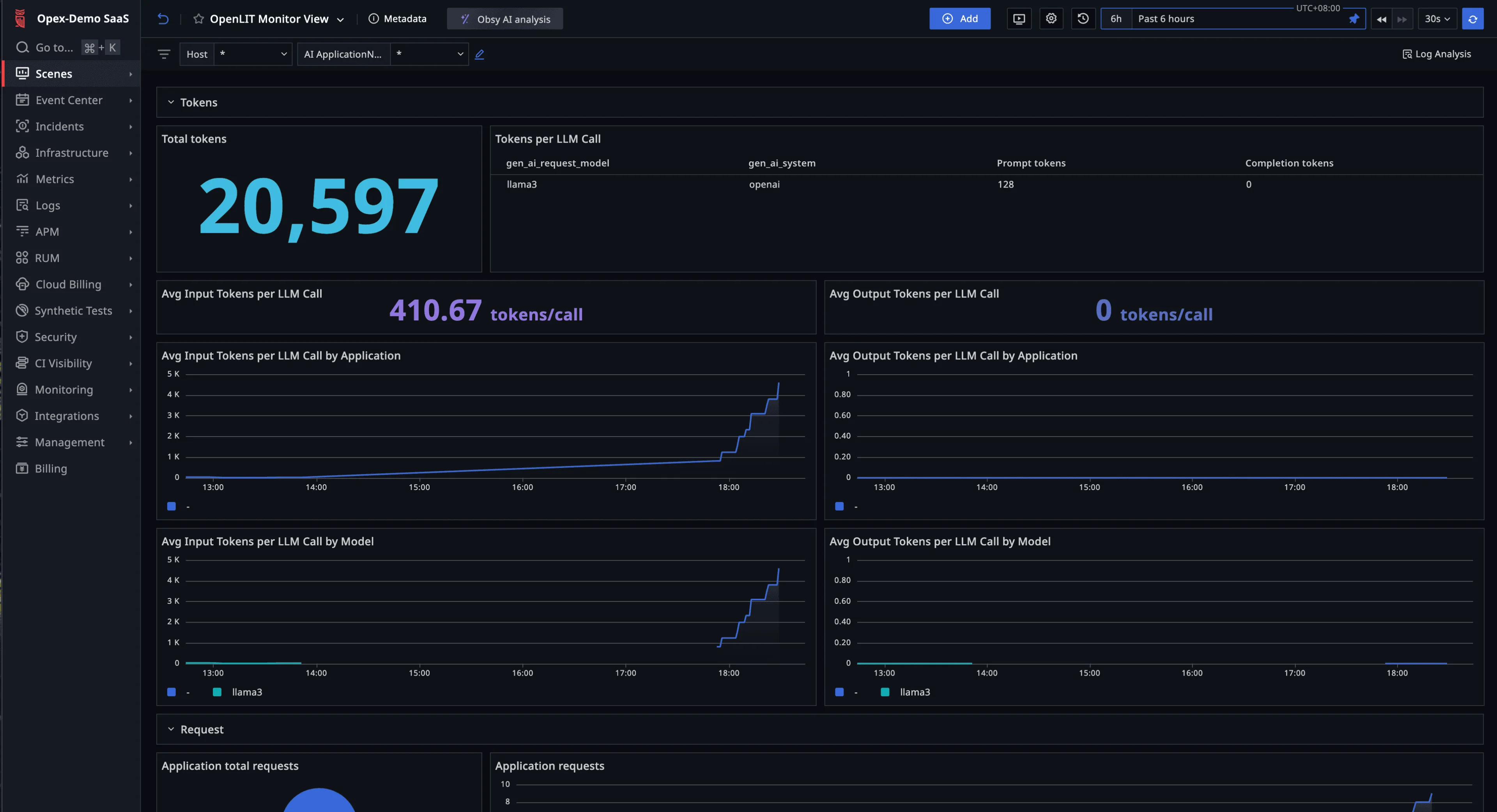
Task: Click the Cloud Billing sidebar icon
Action: click(x=22, y=284)
